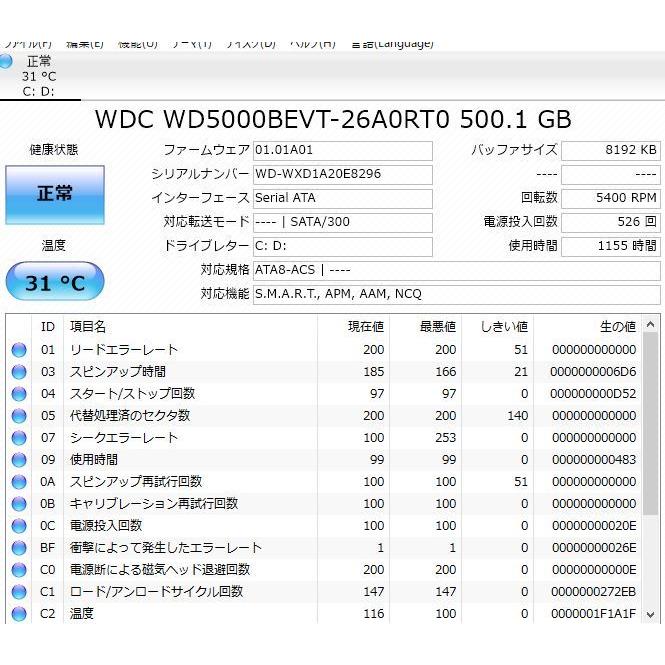Click status circle for 03 スピンアップ時間
The height and width of the screenshot is (665, 665).
[19, 372]
